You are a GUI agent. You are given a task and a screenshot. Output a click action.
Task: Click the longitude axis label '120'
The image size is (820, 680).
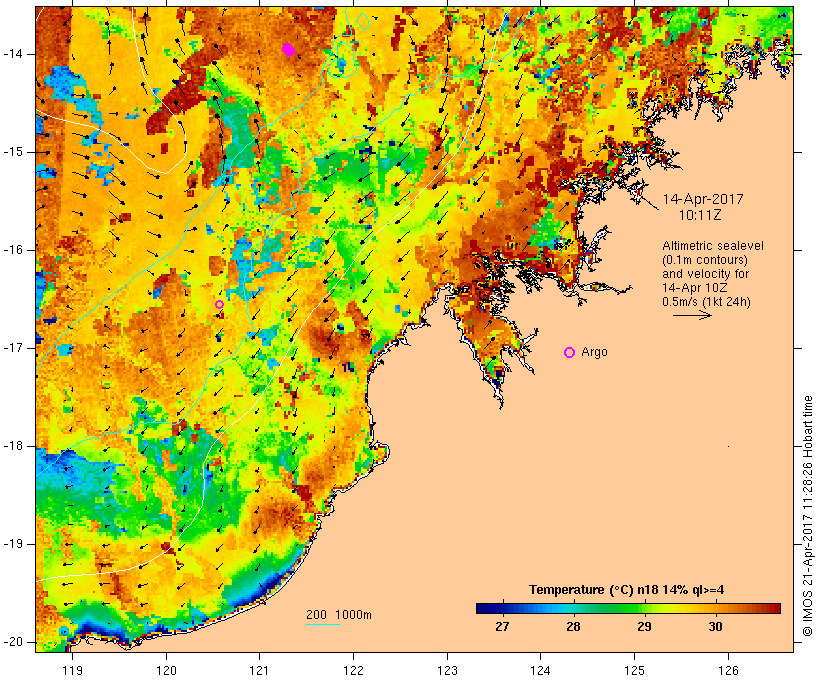click(166, 670)
